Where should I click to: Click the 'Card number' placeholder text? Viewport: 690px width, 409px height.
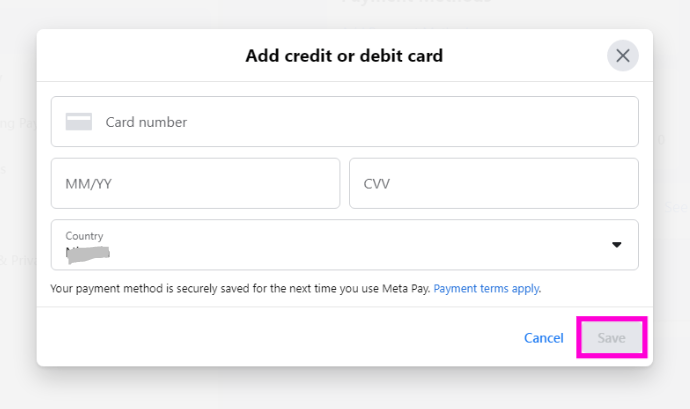click(x=146, y=122)
